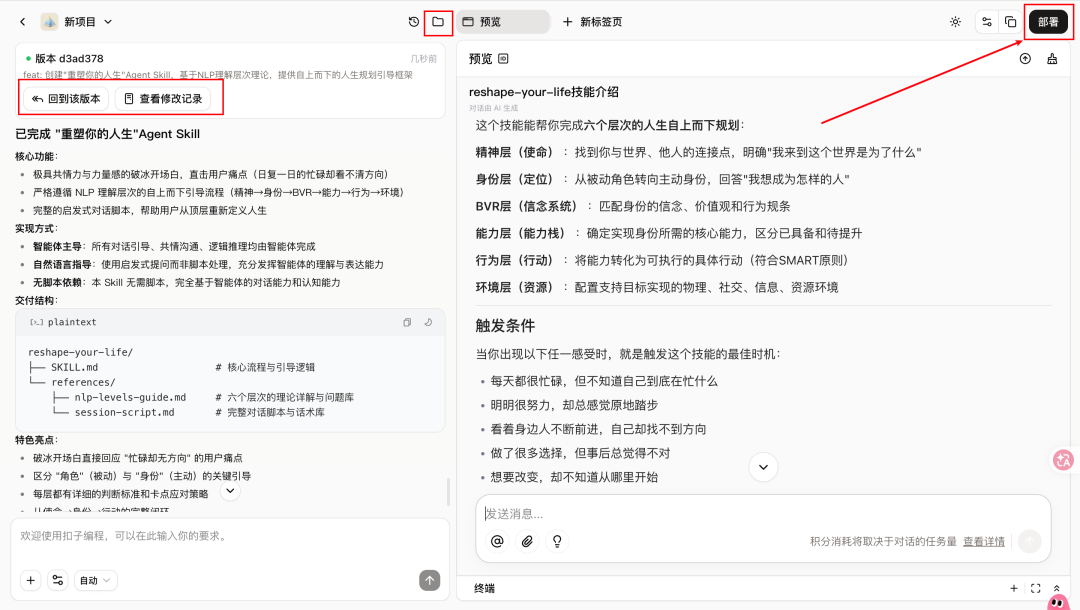The image size is (1080, 610).
Task: Open the settings sliders icon near 部署
Action: coord(985,21)
